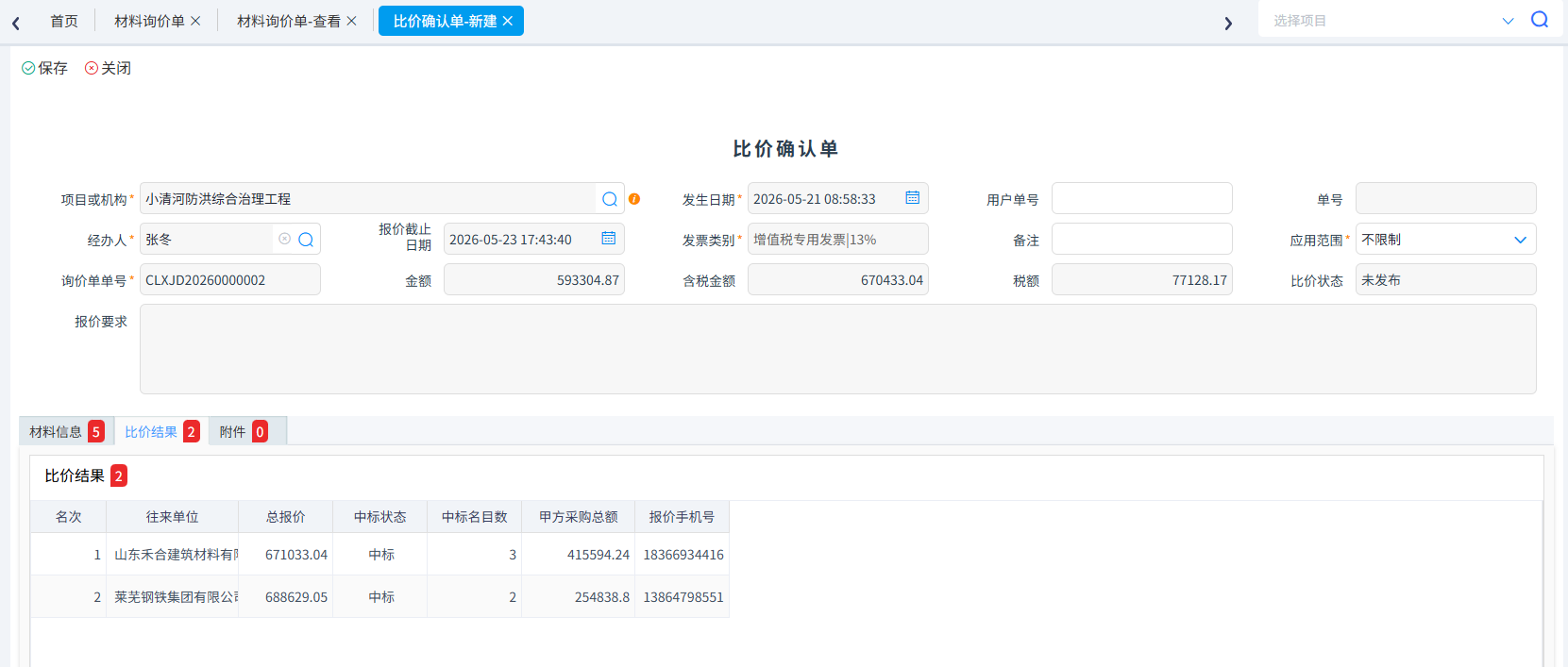Close the 材料询价单-查看 tab
Image resolution: width=1568 pixels, height=667 pixels.
tap(352, 21)
